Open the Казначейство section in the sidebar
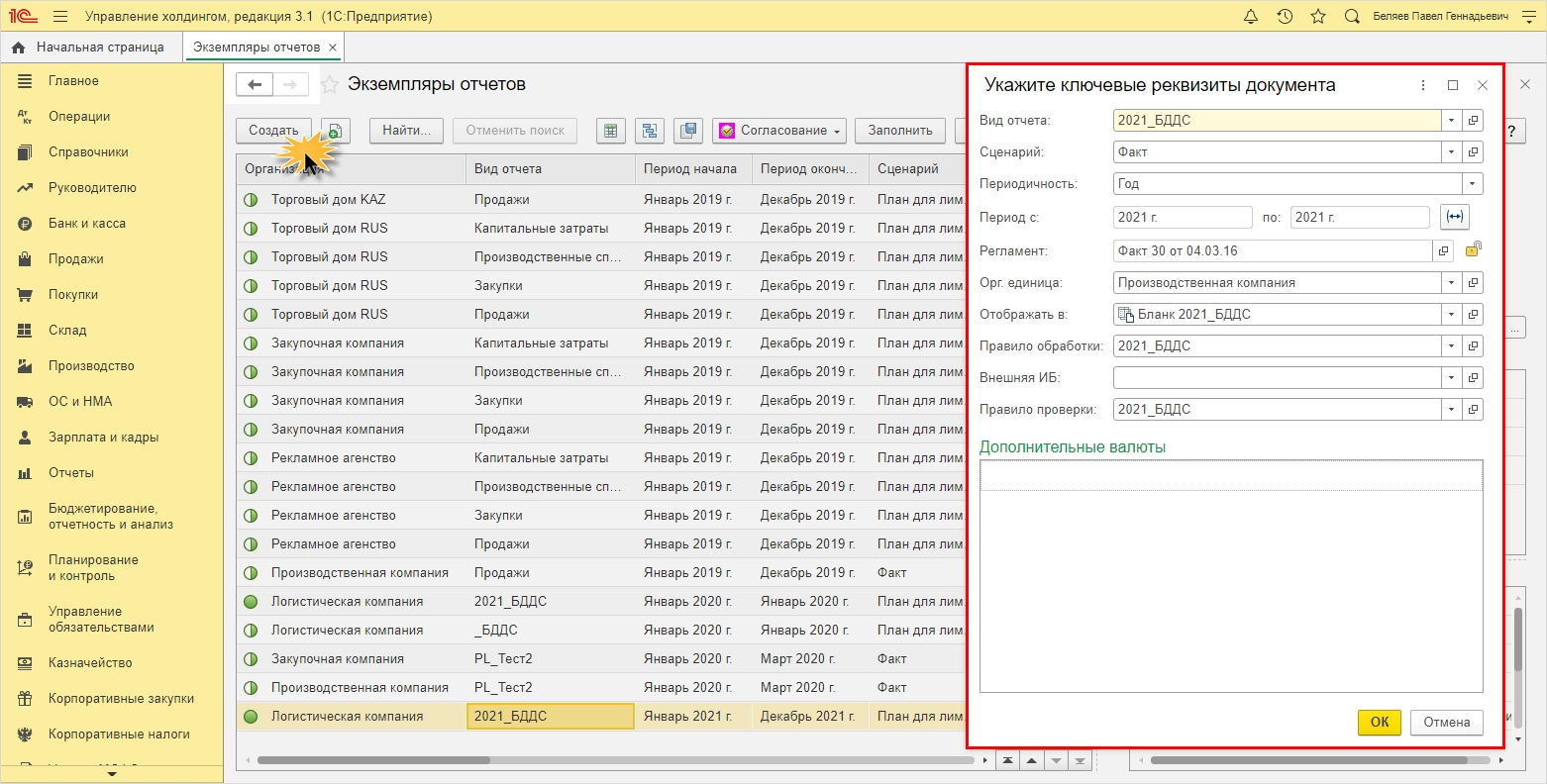 (x=90, y=663)
